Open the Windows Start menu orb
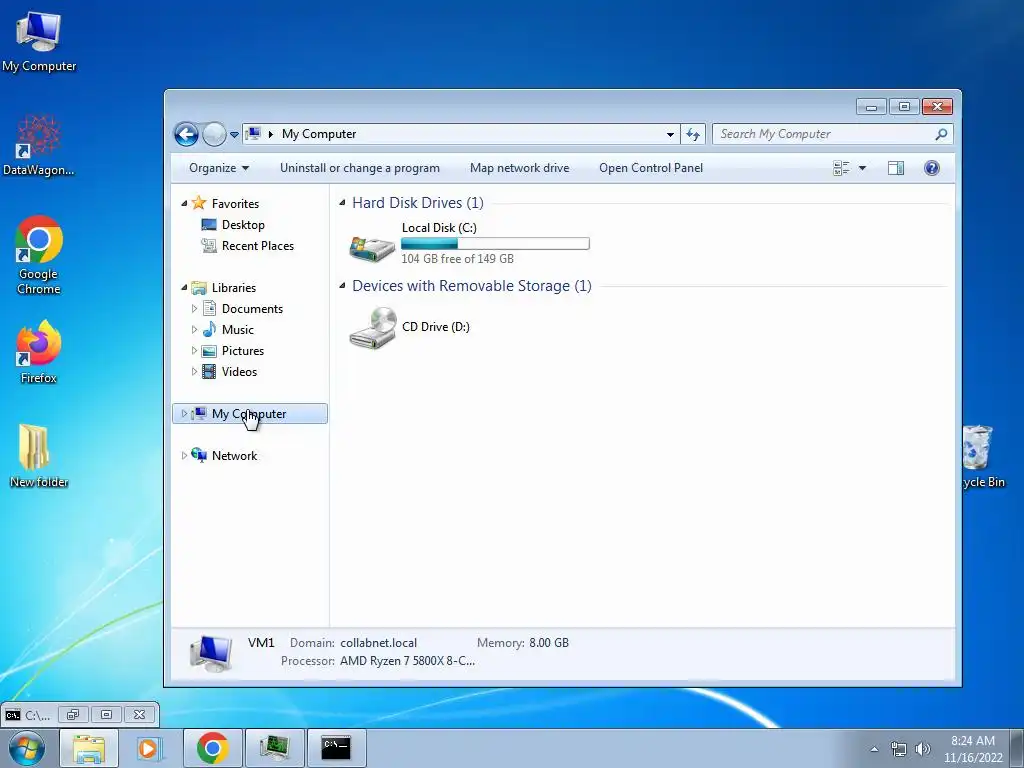The image size is (1024, 768). click(27, 748)
